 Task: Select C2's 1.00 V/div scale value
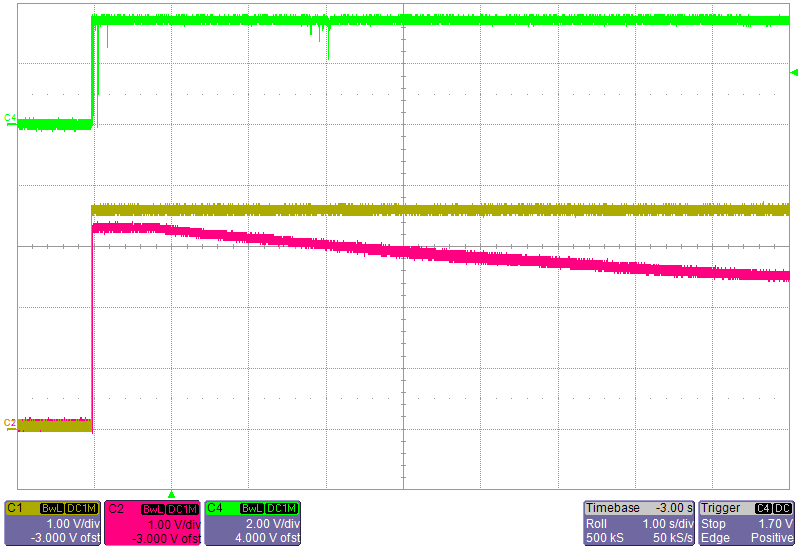pyautogui.click(x=174, y=525)
